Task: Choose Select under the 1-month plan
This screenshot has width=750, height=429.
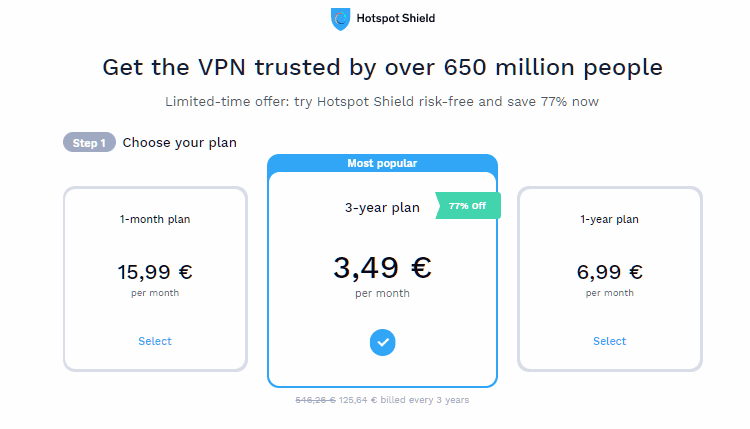Action: point(155,341)
